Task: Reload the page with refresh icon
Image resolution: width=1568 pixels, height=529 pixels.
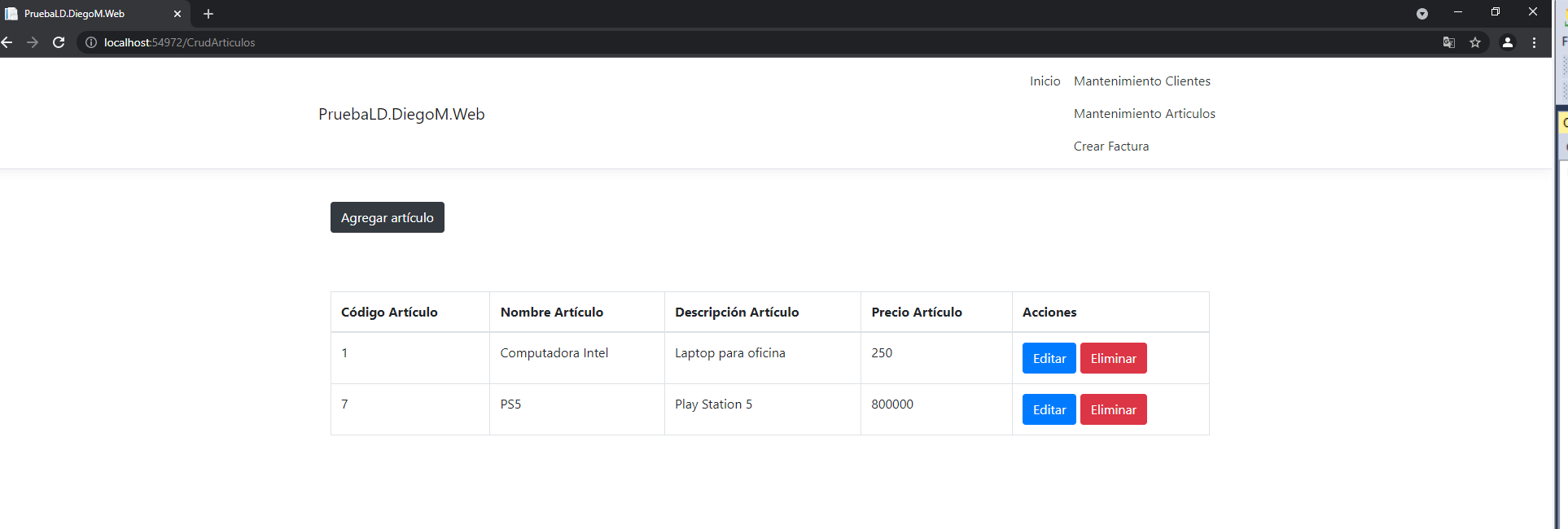Action: 59,42
